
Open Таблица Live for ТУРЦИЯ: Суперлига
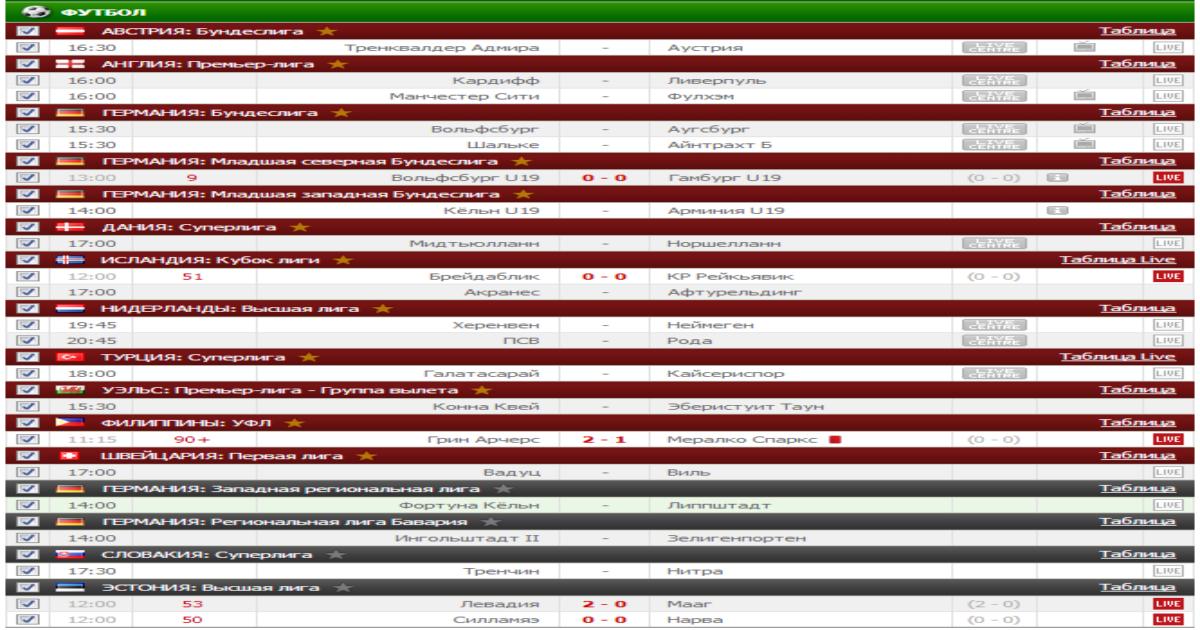pos(1118,358)
